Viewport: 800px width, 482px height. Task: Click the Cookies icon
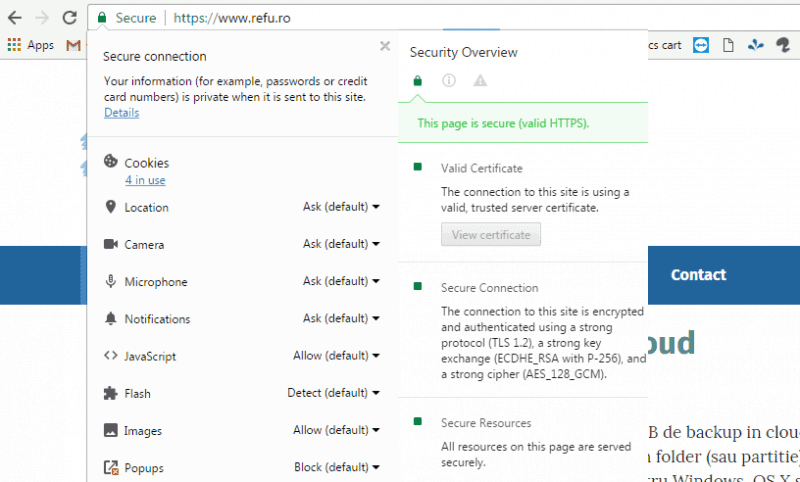[x=110, y=161]
